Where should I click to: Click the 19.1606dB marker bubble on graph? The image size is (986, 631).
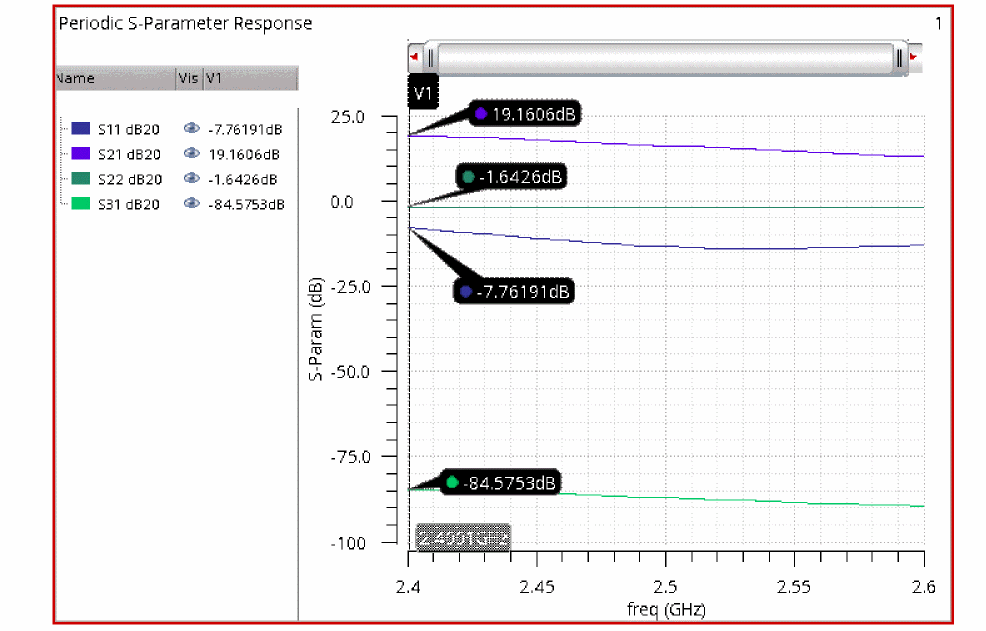tap(525, 114)
